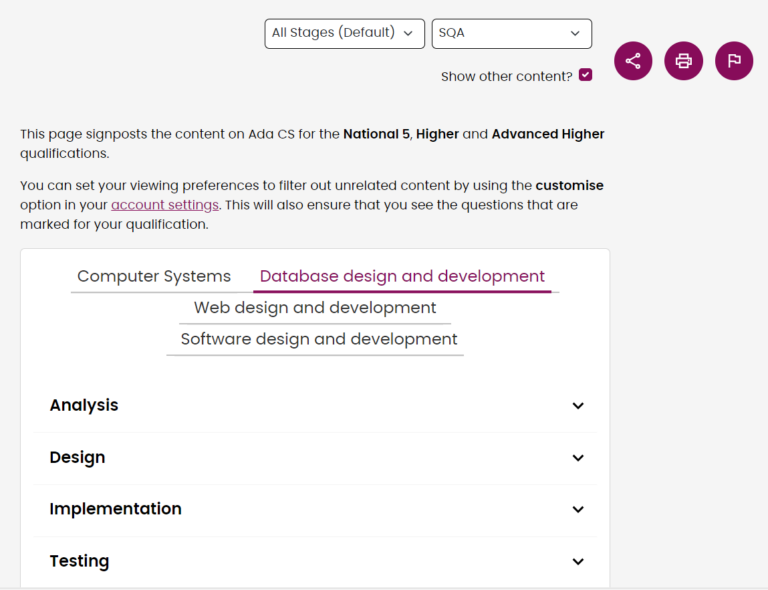Open the All Stages (Default) dropdown
This screenshot has height=590, width=768.
(x=344, y=33)
